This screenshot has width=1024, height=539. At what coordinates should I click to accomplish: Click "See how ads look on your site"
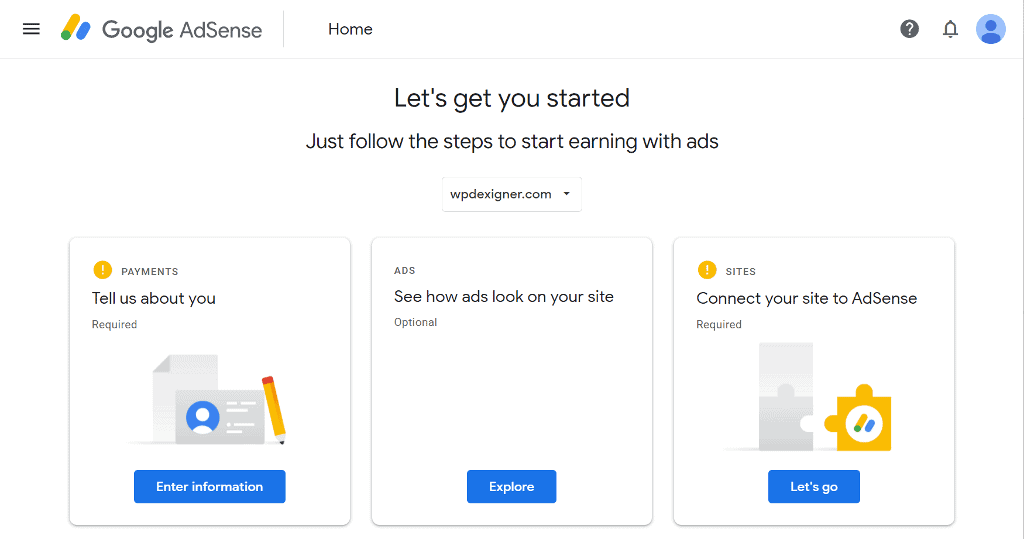click(504, 297)
